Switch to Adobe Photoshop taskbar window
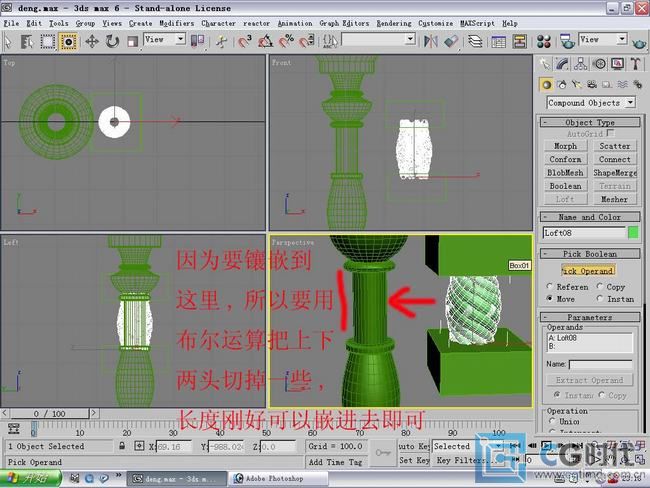The width and height of the screenshot is (650, 488). 279,478
